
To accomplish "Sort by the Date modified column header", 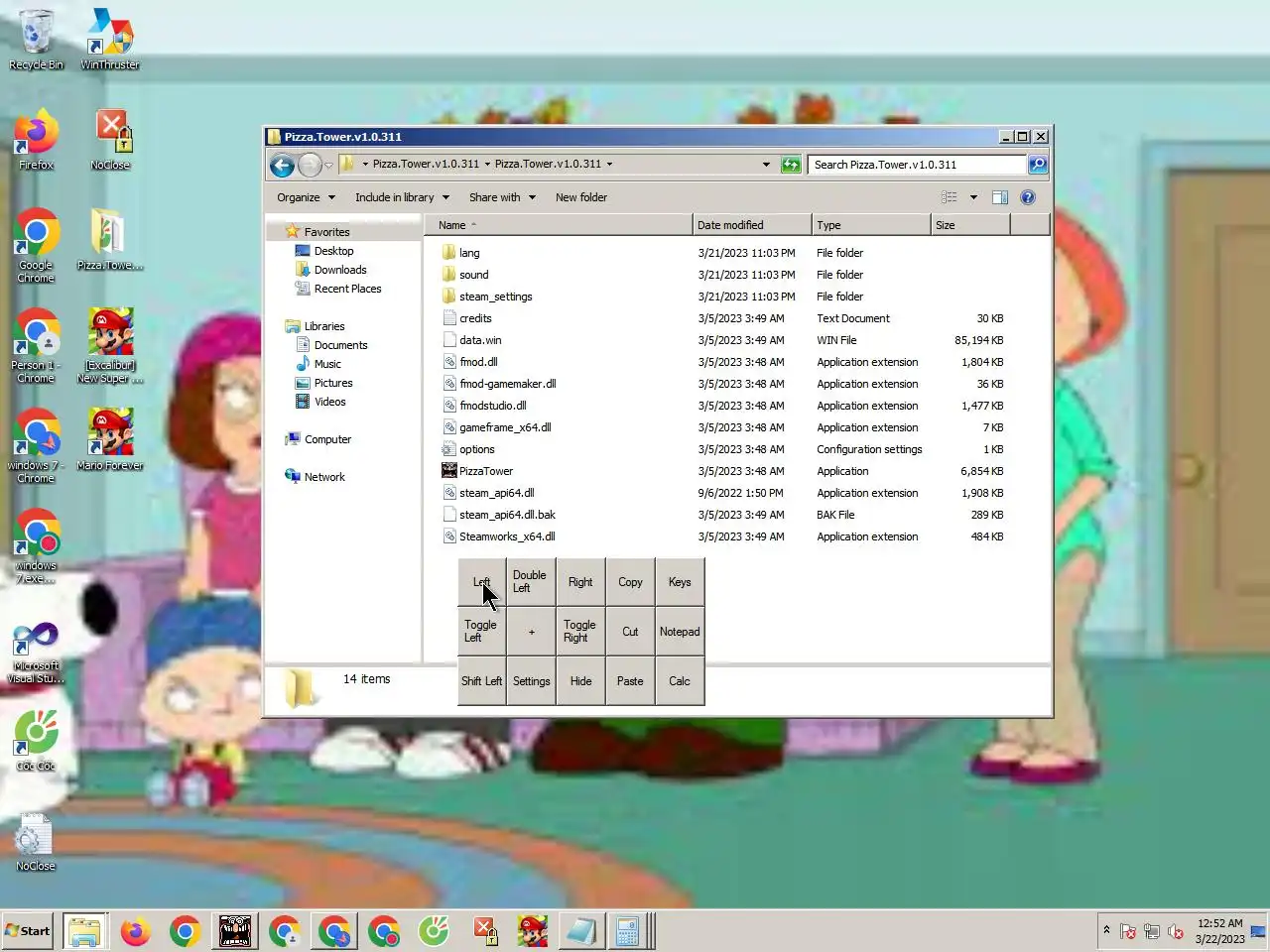I will [x=752, y=225].
